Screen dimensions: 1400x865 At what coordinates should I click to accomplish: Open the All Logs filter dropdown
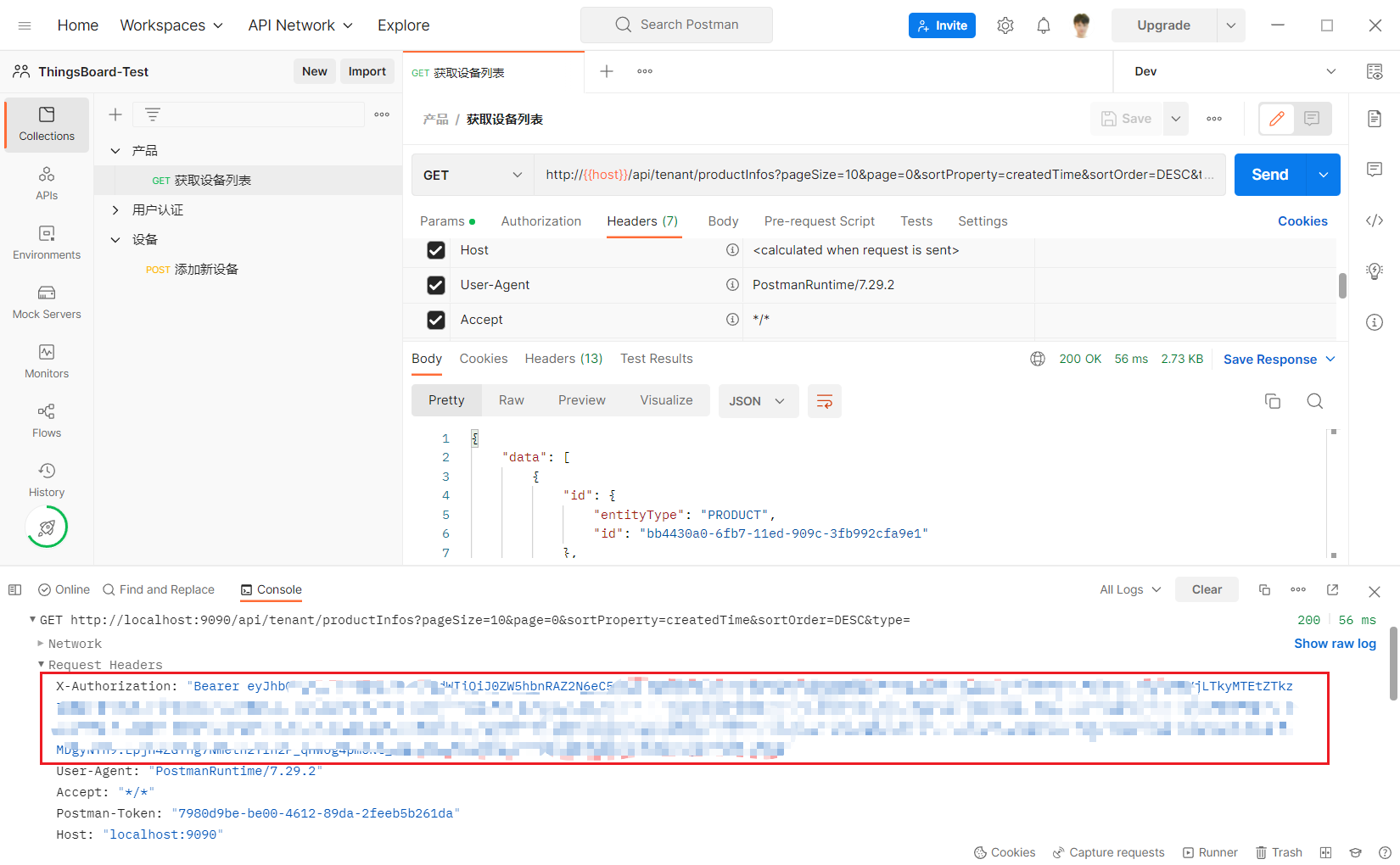1130,589
